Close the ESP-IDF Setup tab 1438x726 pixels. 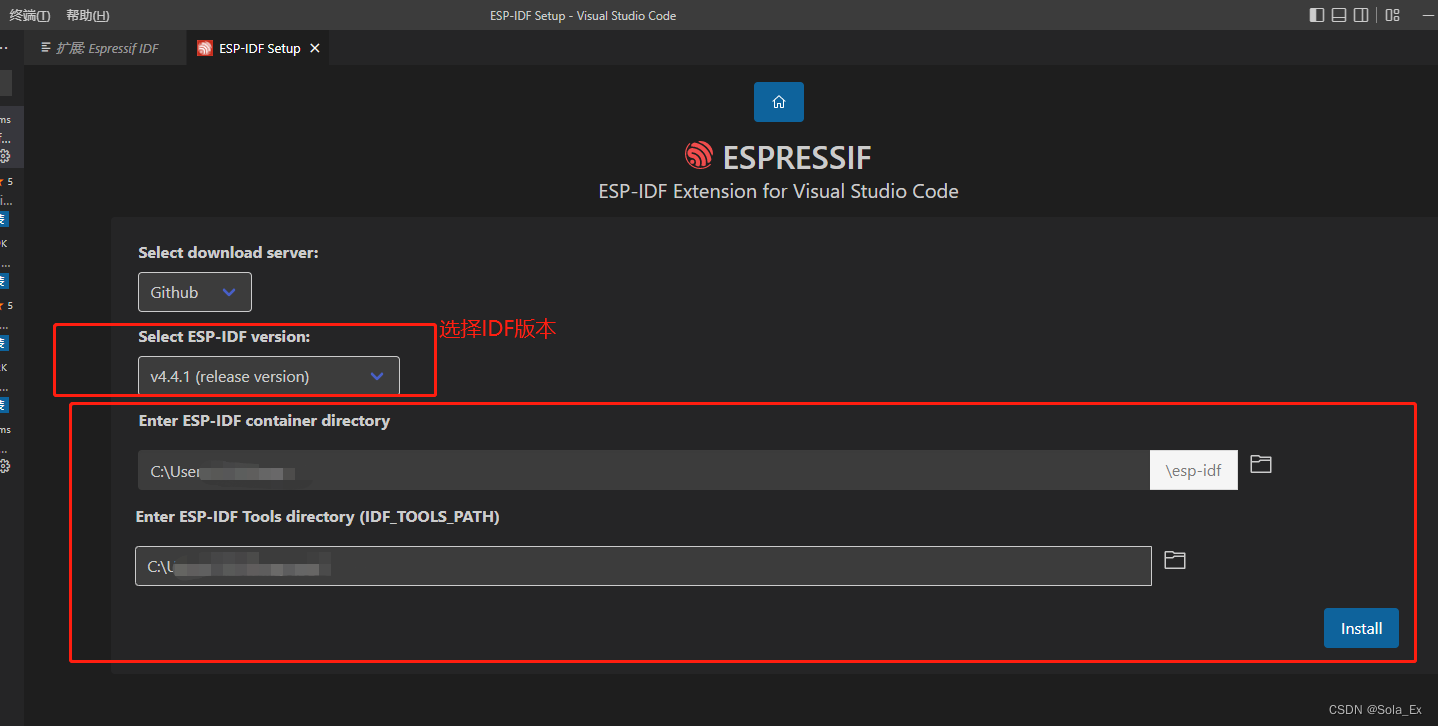click(315, 48)
